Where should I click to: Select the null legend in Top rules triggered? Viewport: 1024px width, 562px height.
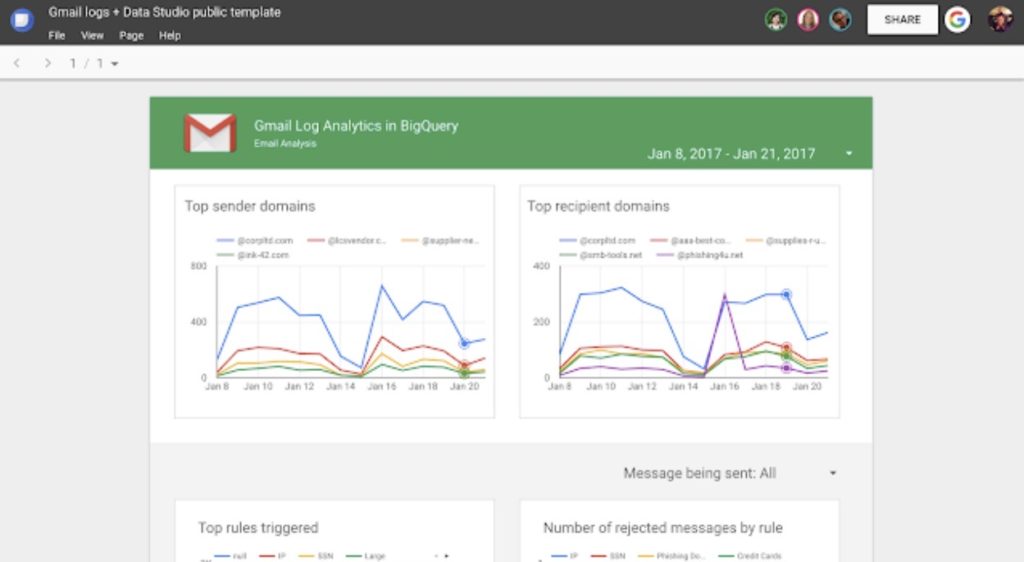[231, 556]
